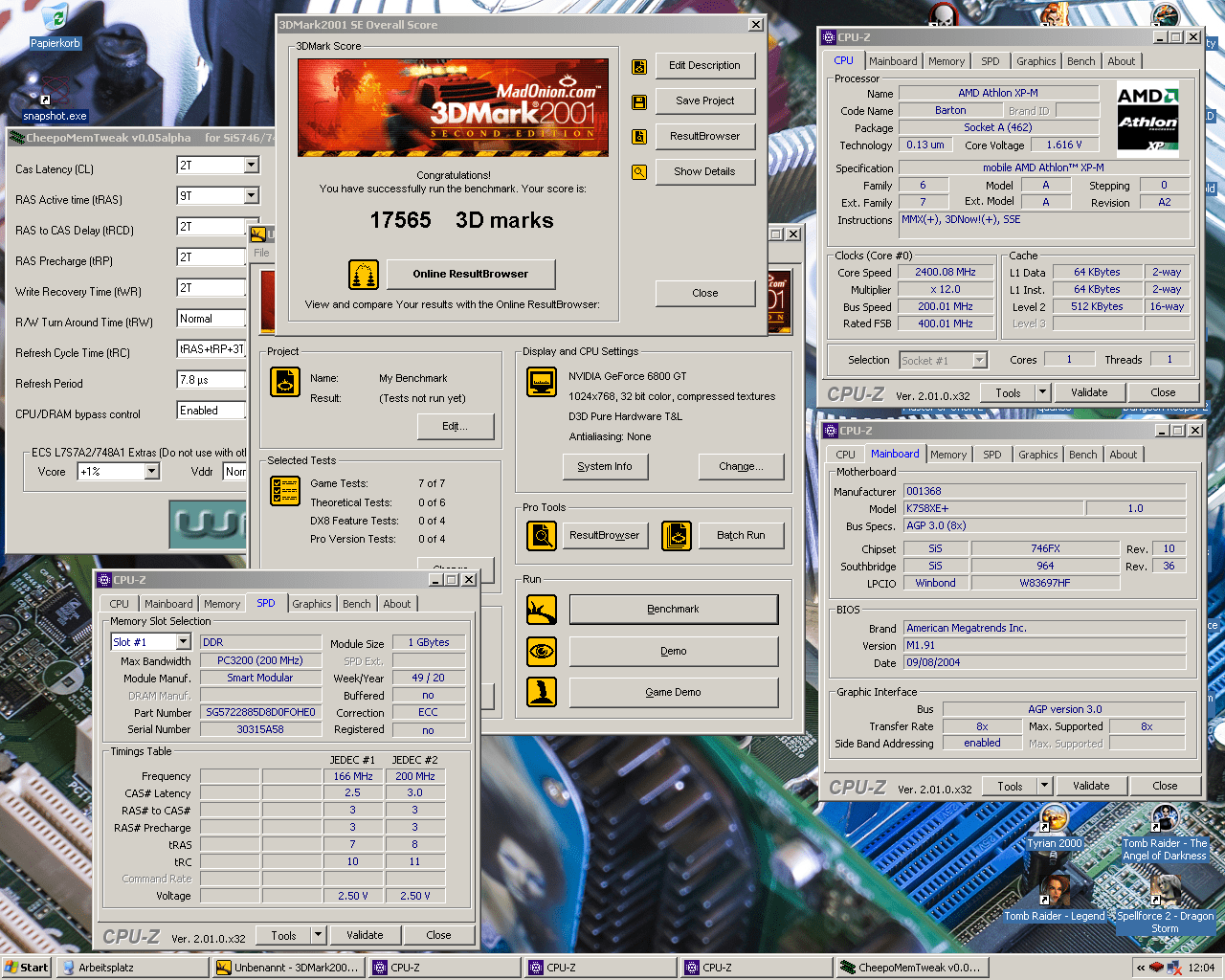Open the Slot #1 dropdown in SPD tab
Screen dimensions: 1225x980
(x=183, y=642)
